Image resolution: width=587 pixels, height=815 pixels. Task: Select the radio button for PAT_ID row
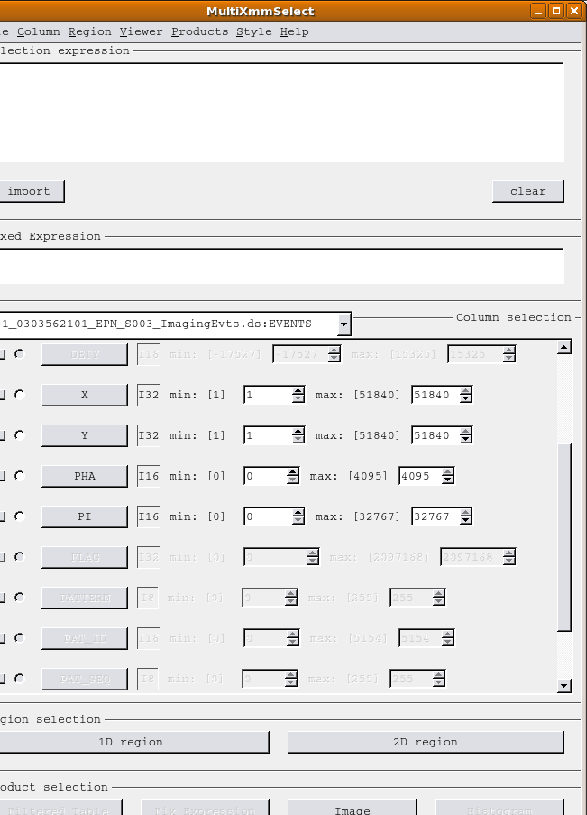19,638
